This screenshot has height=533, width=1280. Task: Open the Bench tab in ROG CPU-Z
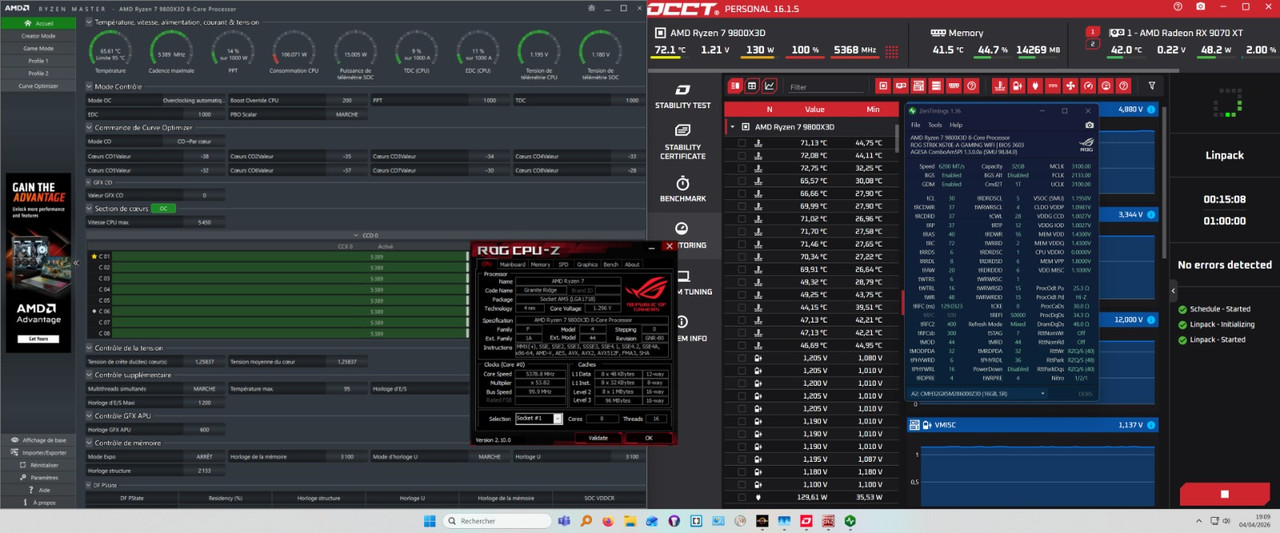(612, 265)
